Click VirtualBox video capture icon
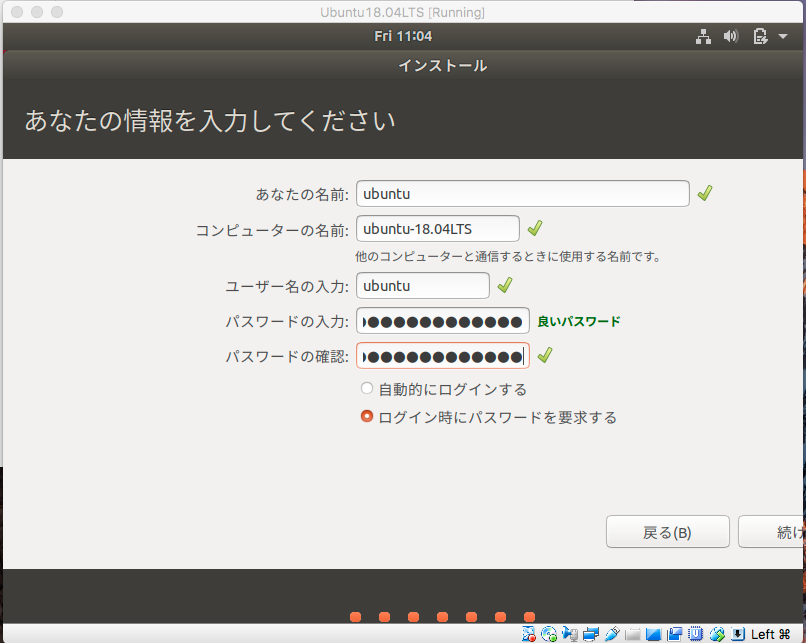The width and height of the screenshot is (806, 643). coord(674,634)
